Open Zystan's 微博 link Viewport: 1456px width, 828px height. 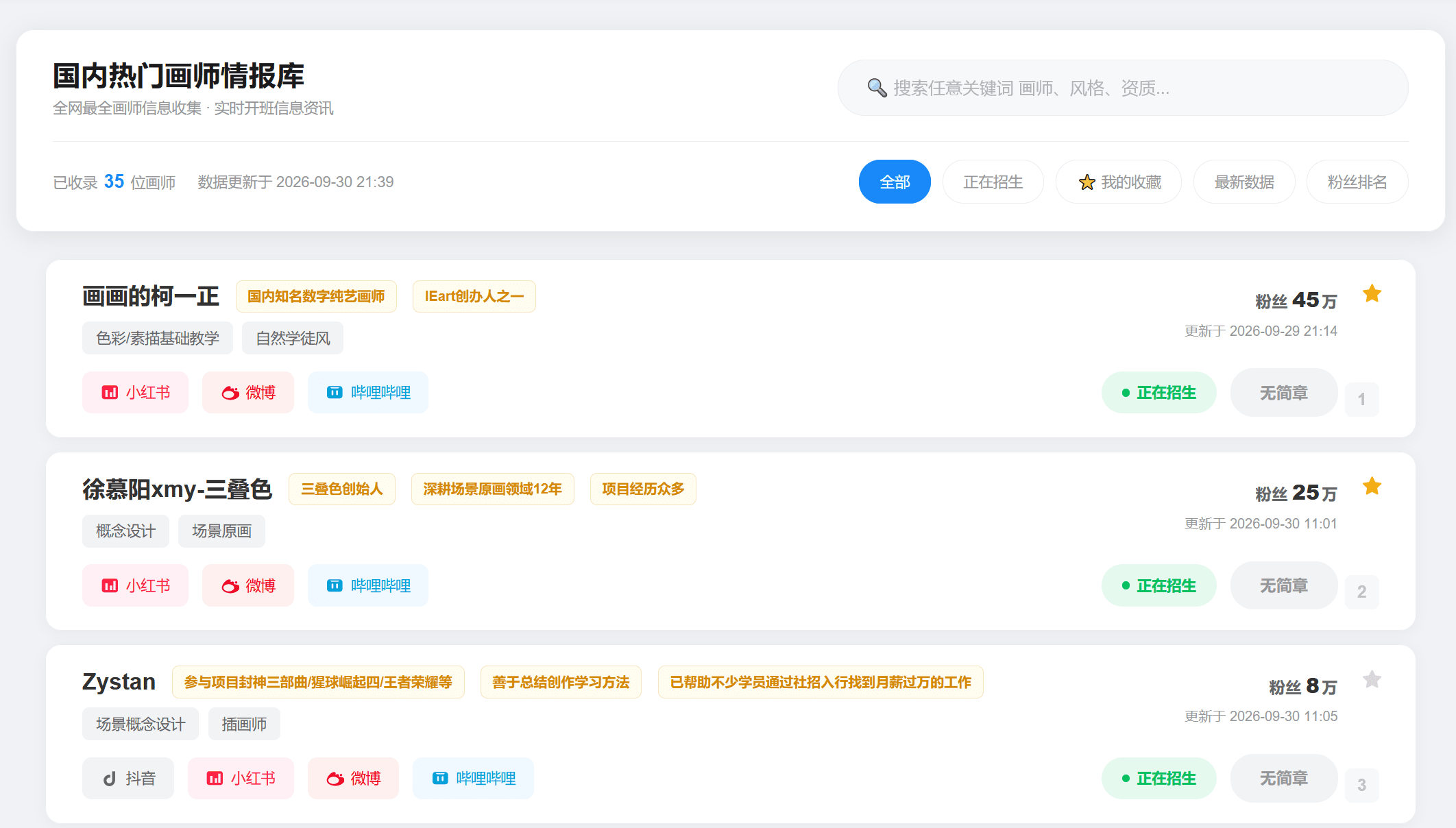[x=353, y=778]
